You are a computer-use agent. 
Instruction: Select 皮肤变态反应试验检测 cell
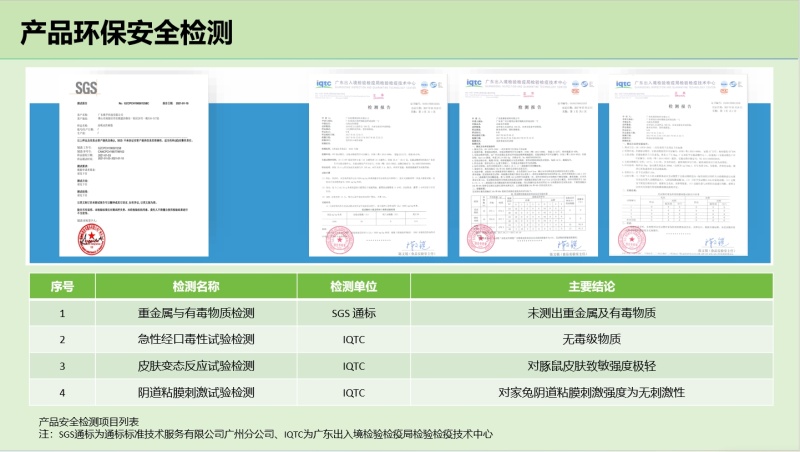coord(196,366)
